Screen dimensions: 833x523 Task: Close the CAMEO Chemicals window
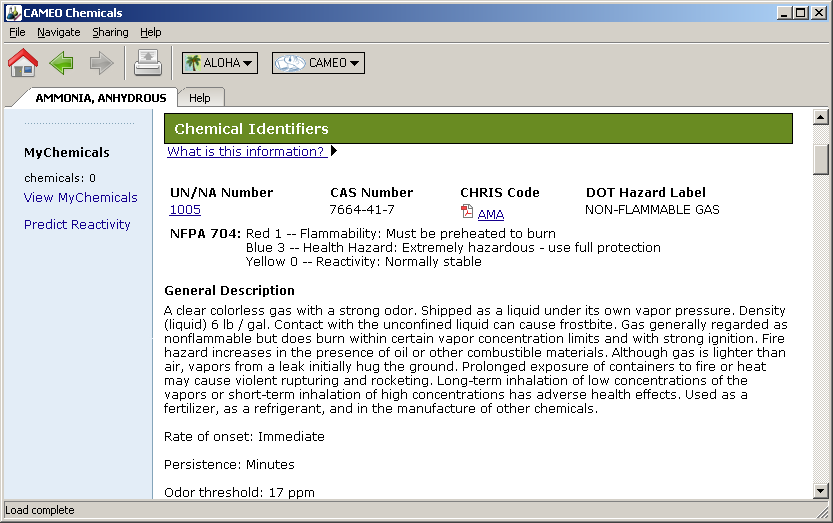coord(819,13)
